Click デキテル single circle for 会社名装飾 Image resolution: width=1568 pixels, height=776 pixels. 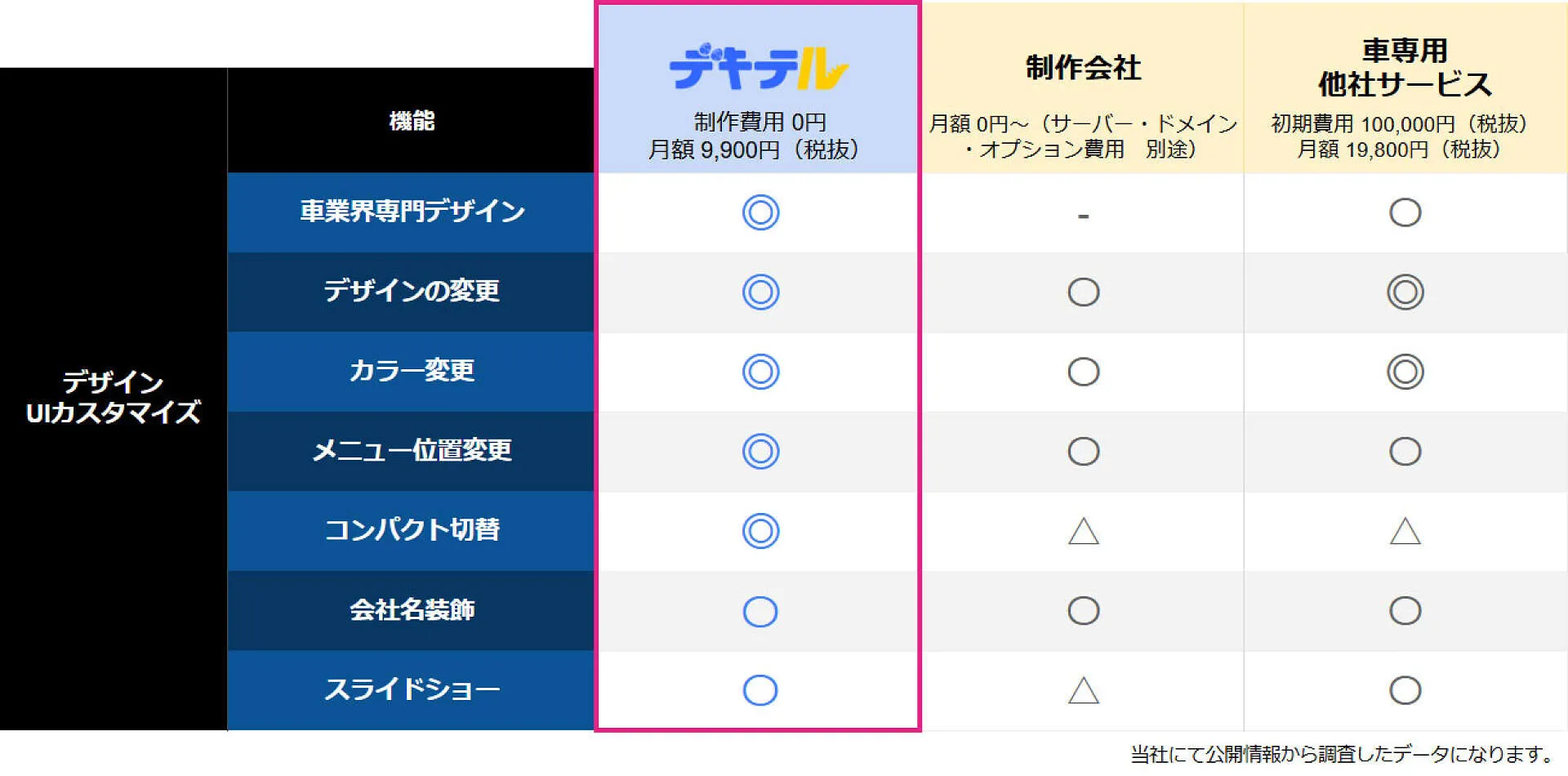click(759, 611)
